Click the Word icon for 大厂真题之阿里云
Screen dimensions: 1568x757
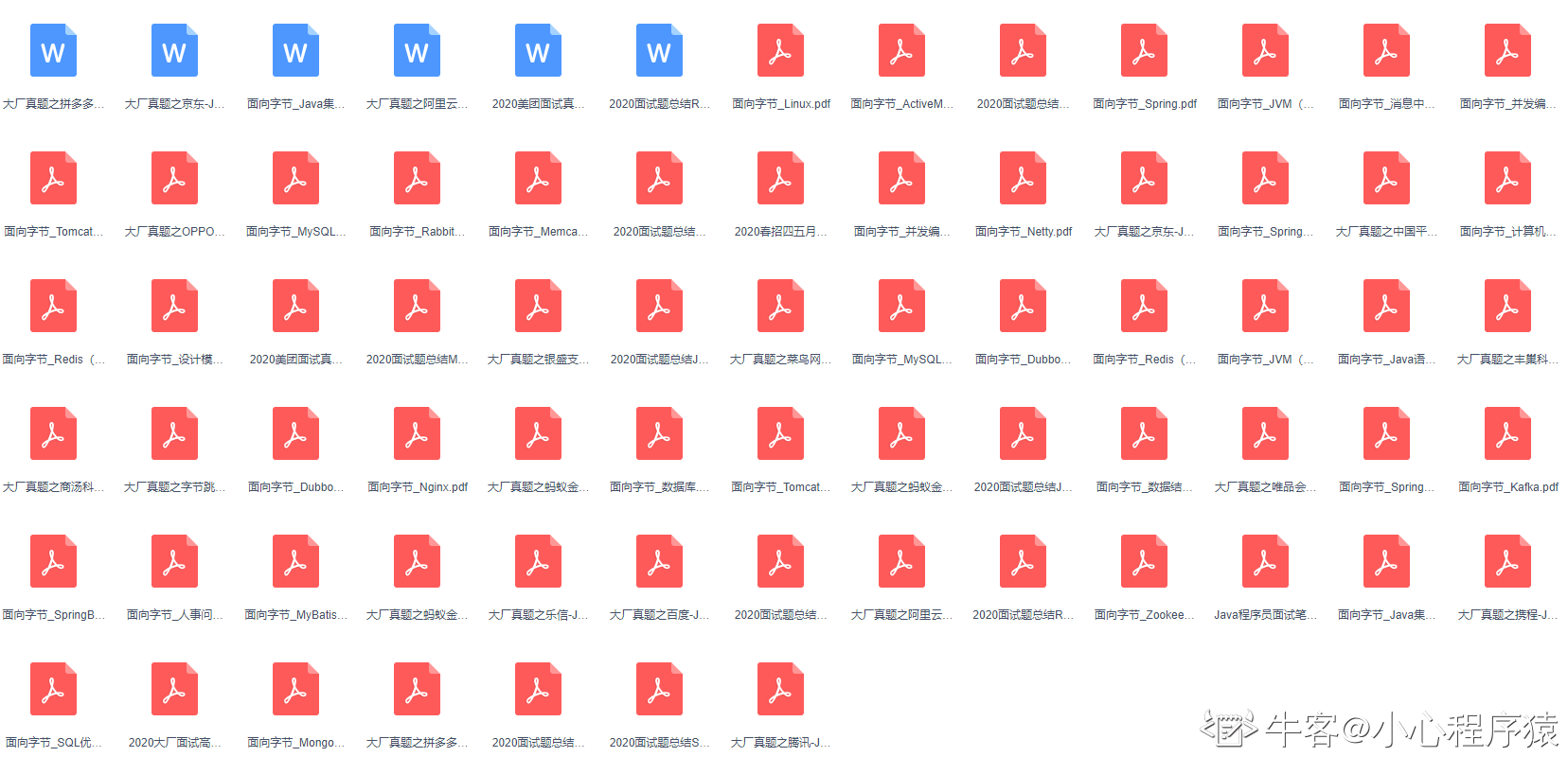417,50
